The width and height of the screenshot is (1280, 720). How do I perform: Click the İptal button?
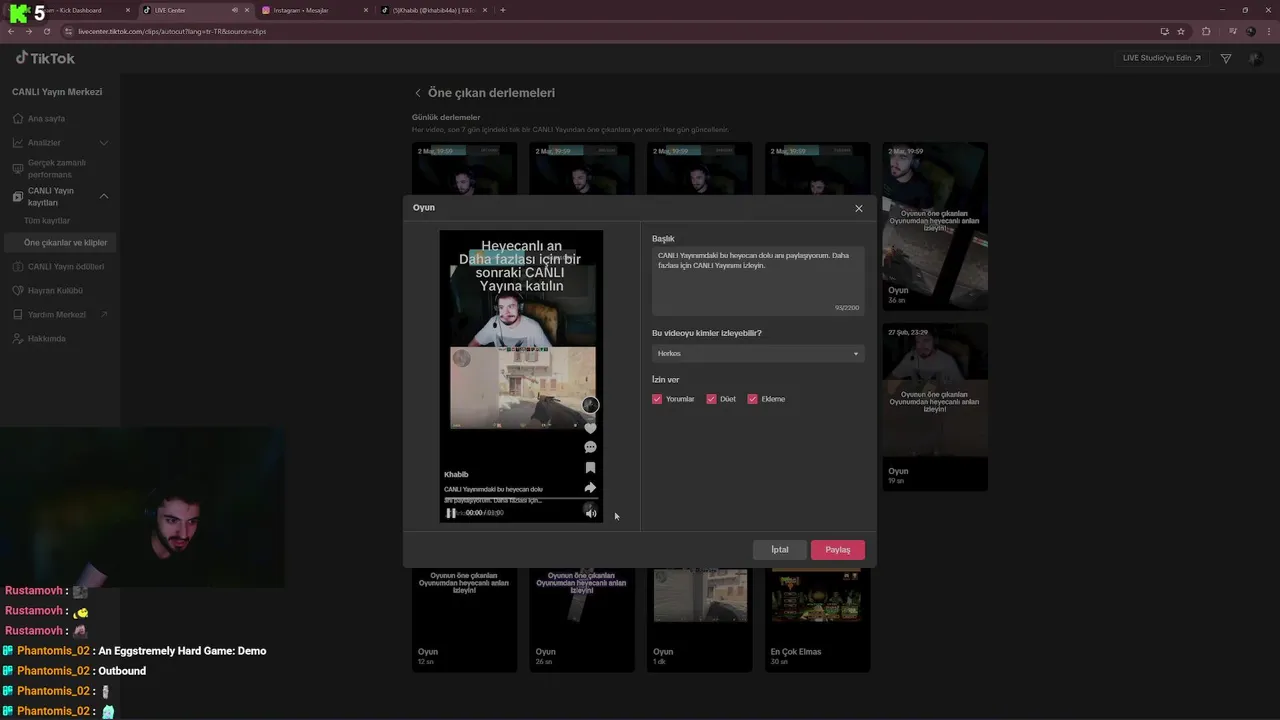click(x=780, y=549)
